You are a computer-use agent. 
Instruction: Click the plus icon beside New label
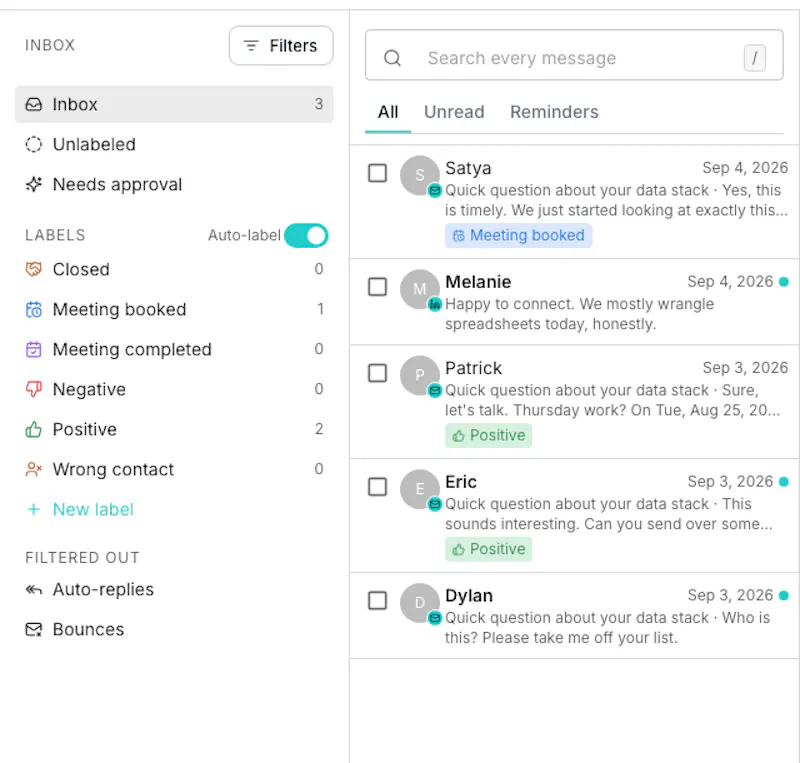tap(34, 509)
